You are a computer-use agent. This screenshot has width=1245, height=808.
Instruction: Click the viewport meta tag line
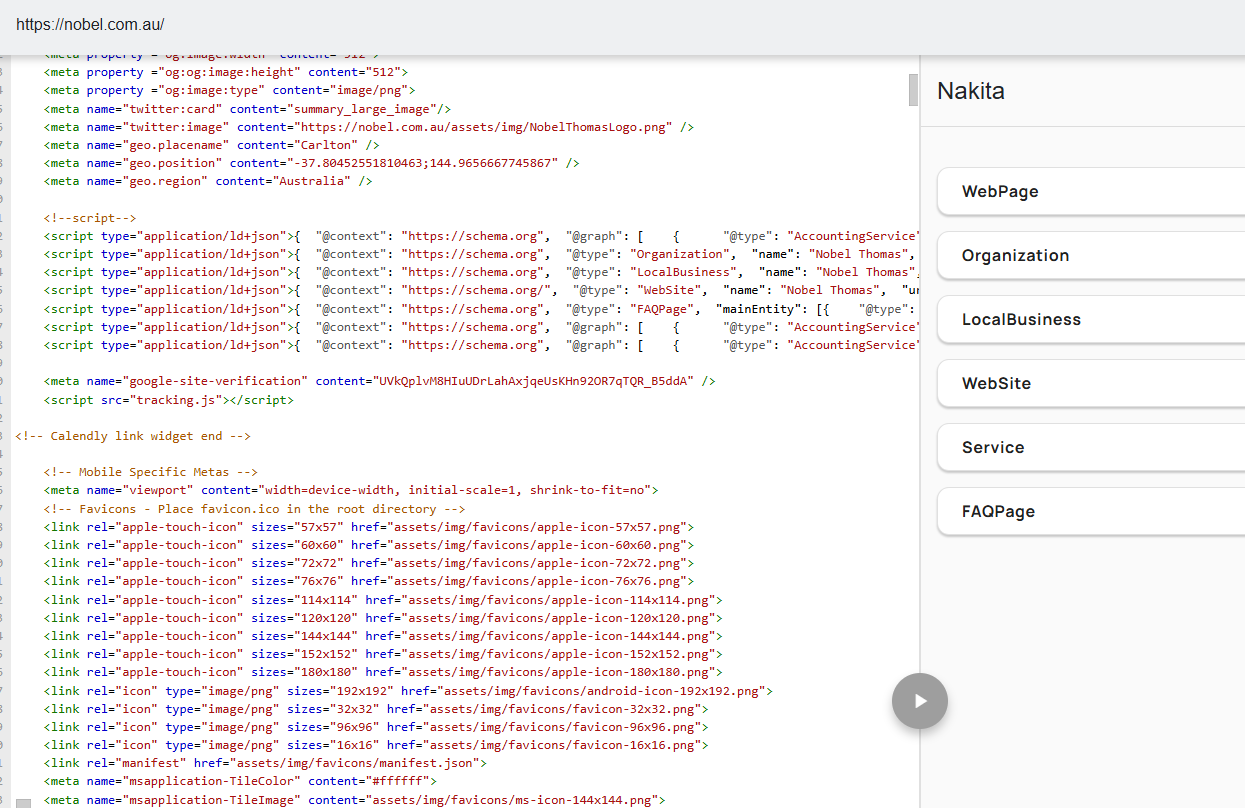351,490
